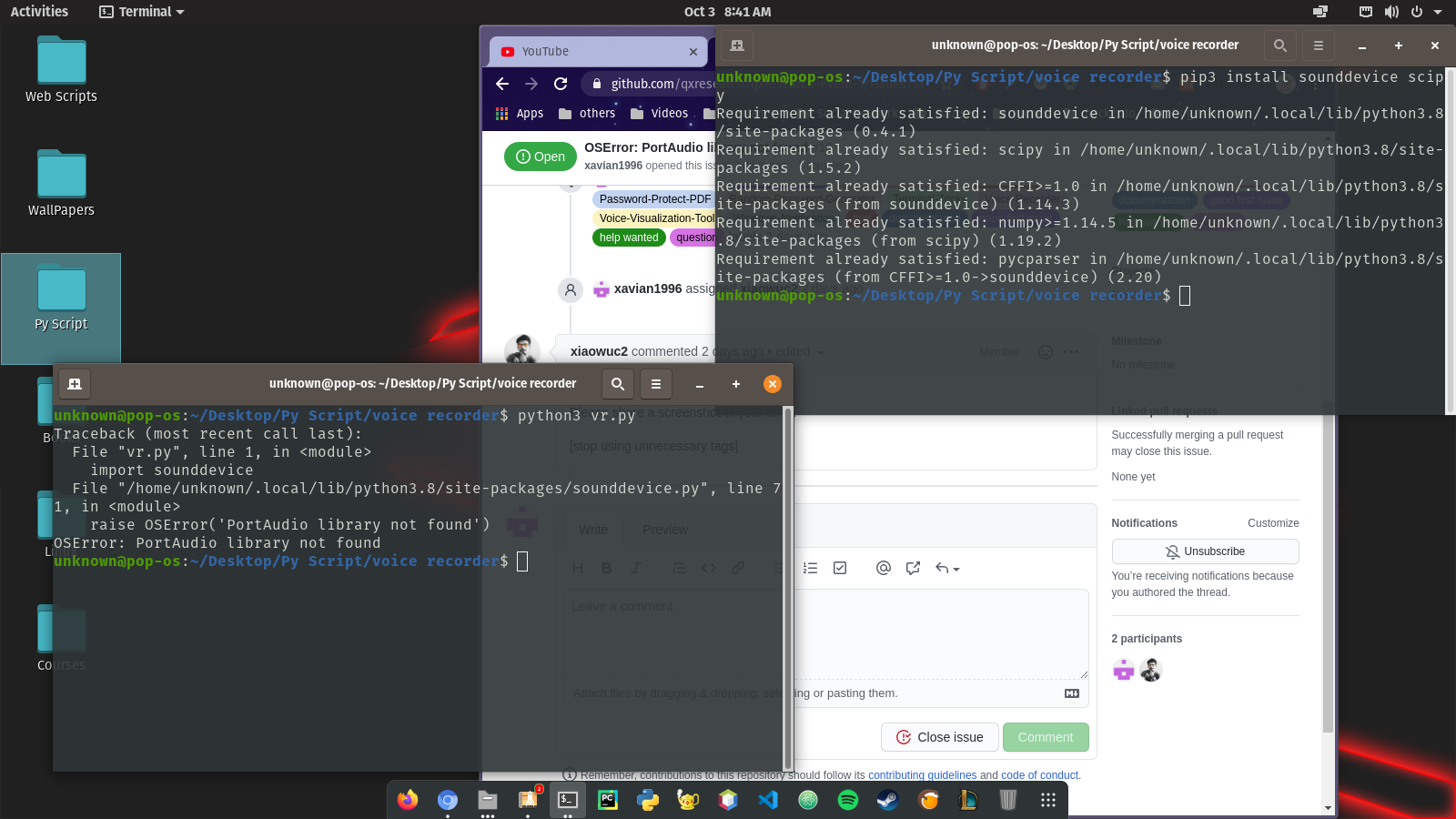Launch Python IDLE from the dock

point(648,800)
